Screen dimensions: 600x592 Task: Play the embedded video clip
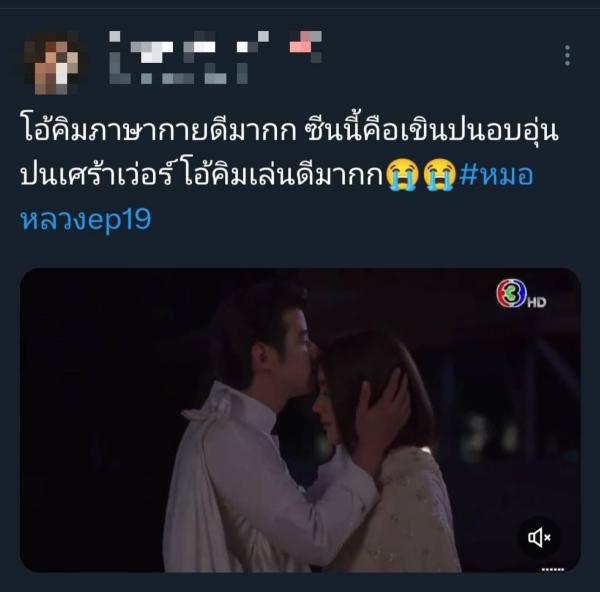tap(300, 420)
